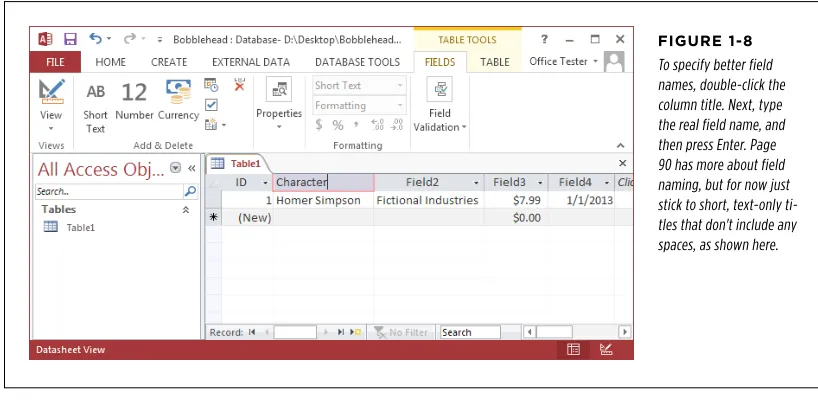The width and height of the screenshot is (818, 412).
Task: Select the FIELDS tab under Table Tools
Action: 440,62
